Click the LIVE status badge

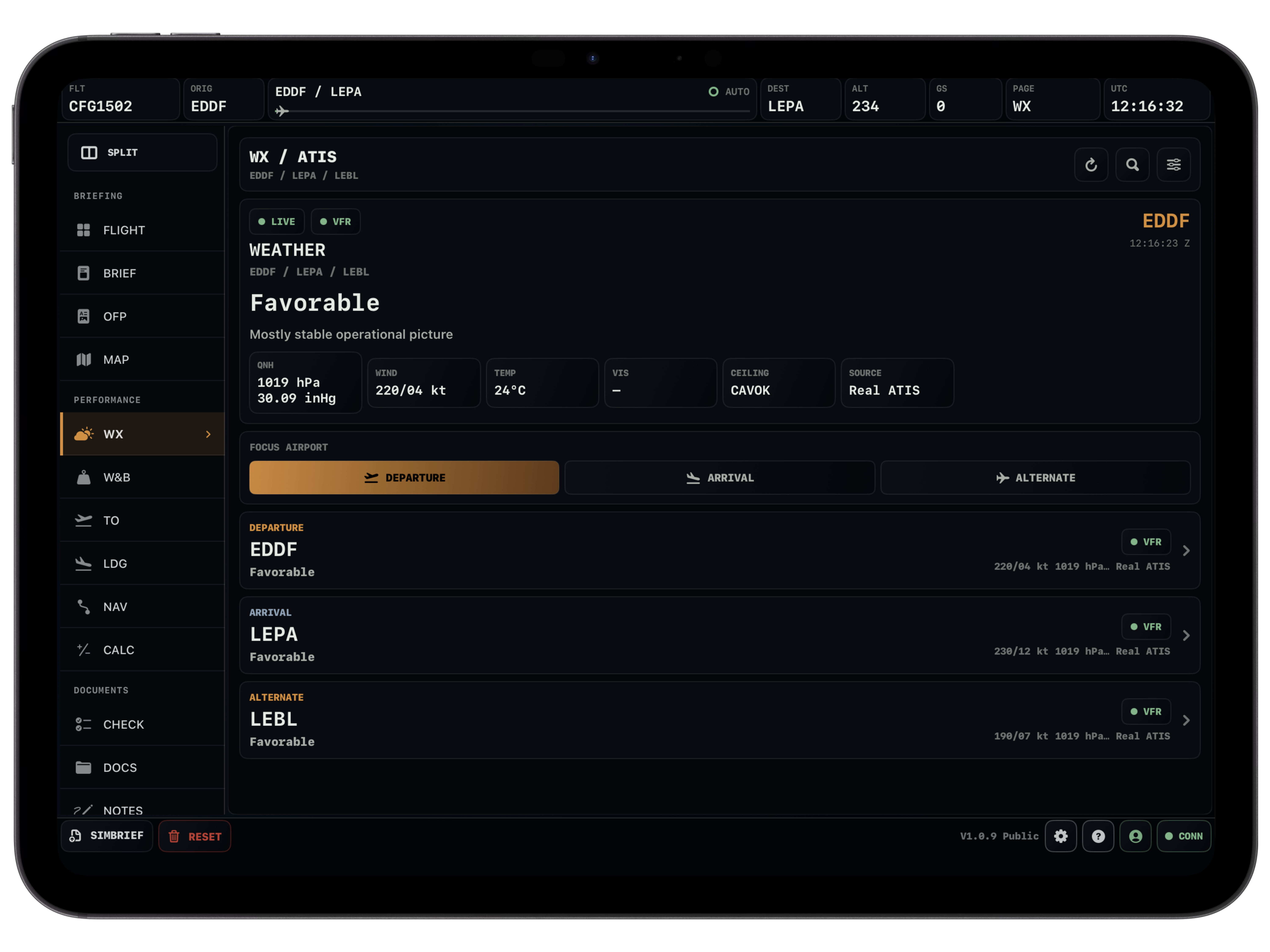[277, 221]
